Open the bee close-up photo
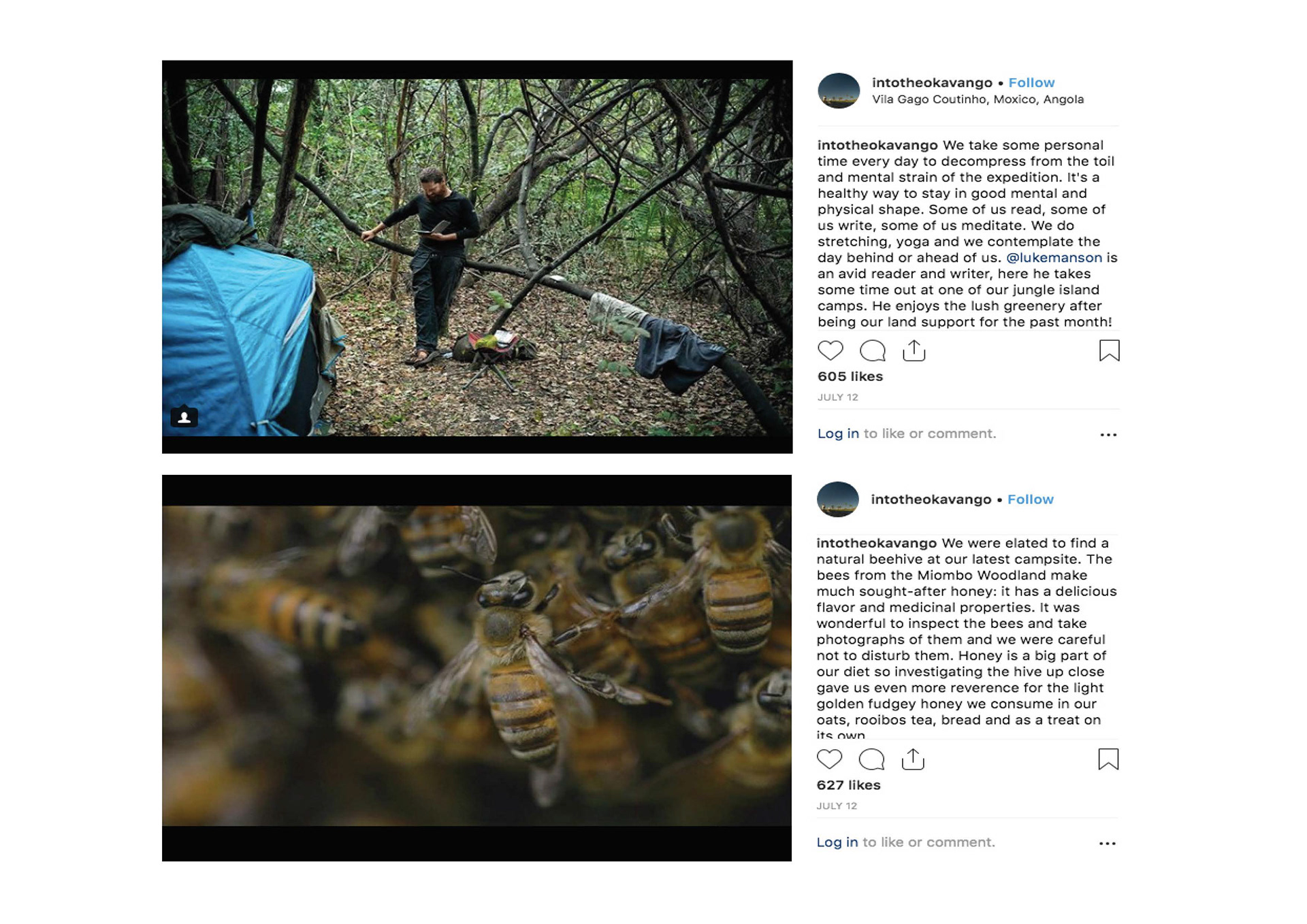 pos(477,667)
